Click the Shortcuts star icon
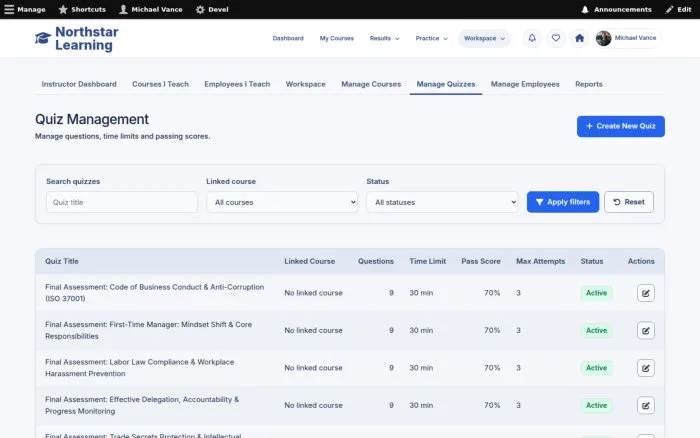 point(63,9)
